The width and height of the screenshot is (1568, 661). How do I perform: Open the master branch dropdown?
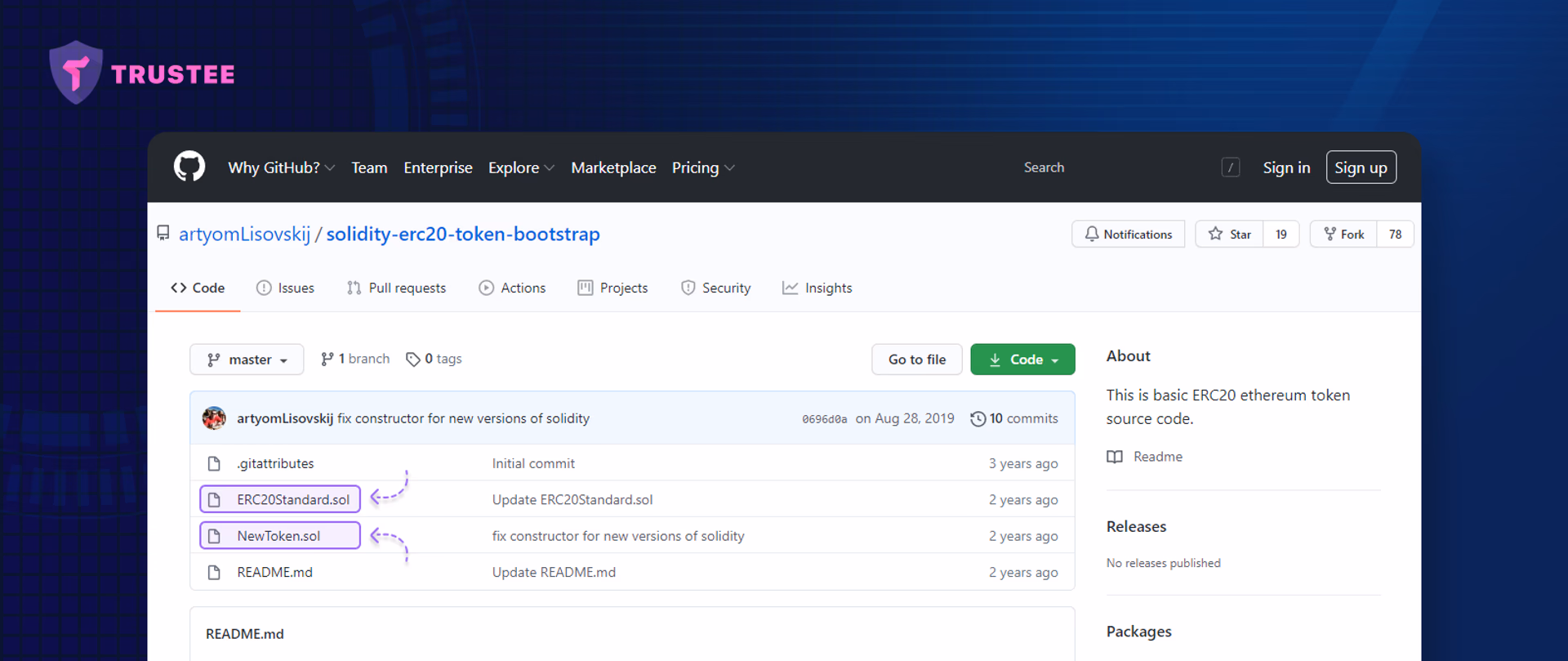247,360
